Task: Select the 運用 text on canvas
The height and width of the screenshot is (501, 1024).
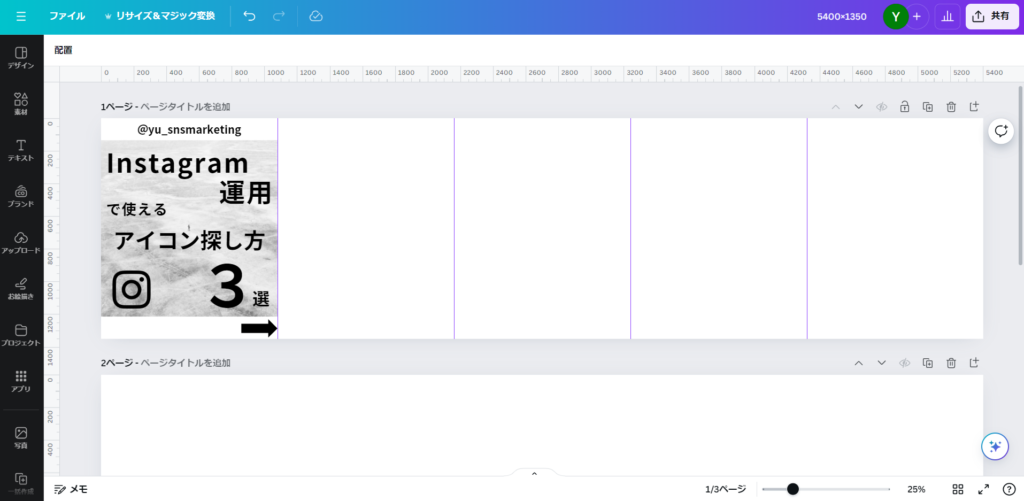Action: [x=245, y=193]
